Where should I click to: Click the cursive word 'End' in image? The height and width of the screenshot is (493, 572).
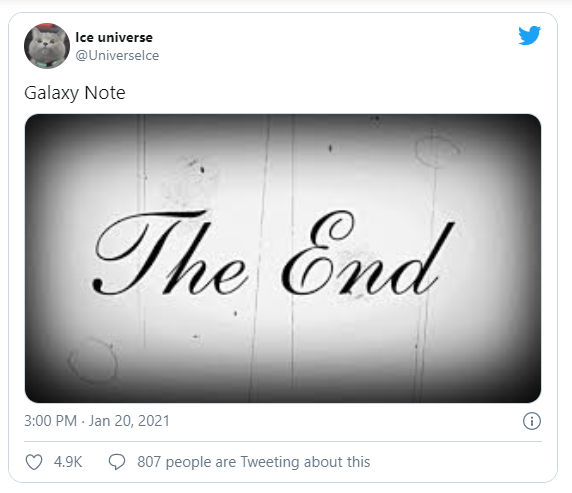pos(368,253)
